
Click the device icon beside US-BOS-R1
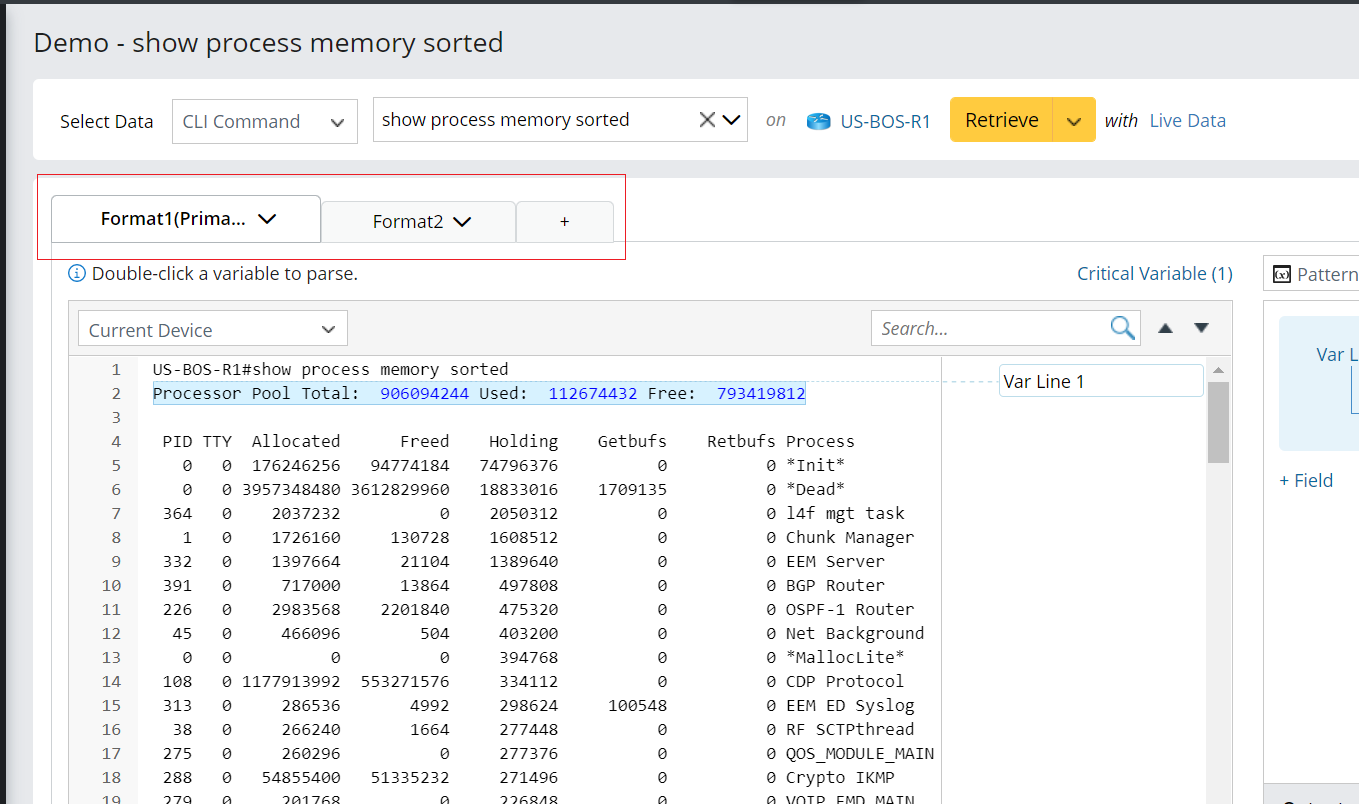818,120
